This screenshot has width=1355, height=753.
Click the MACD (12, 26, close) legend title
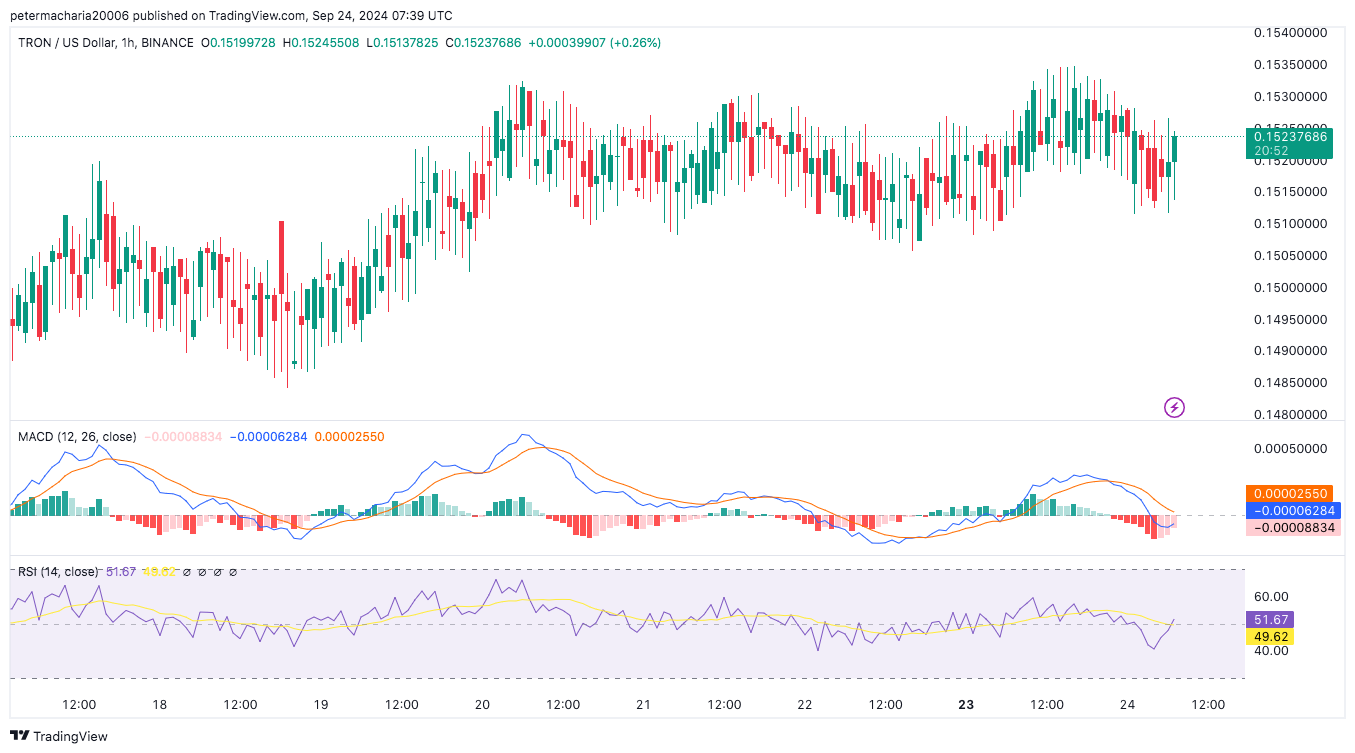[77, 437]
